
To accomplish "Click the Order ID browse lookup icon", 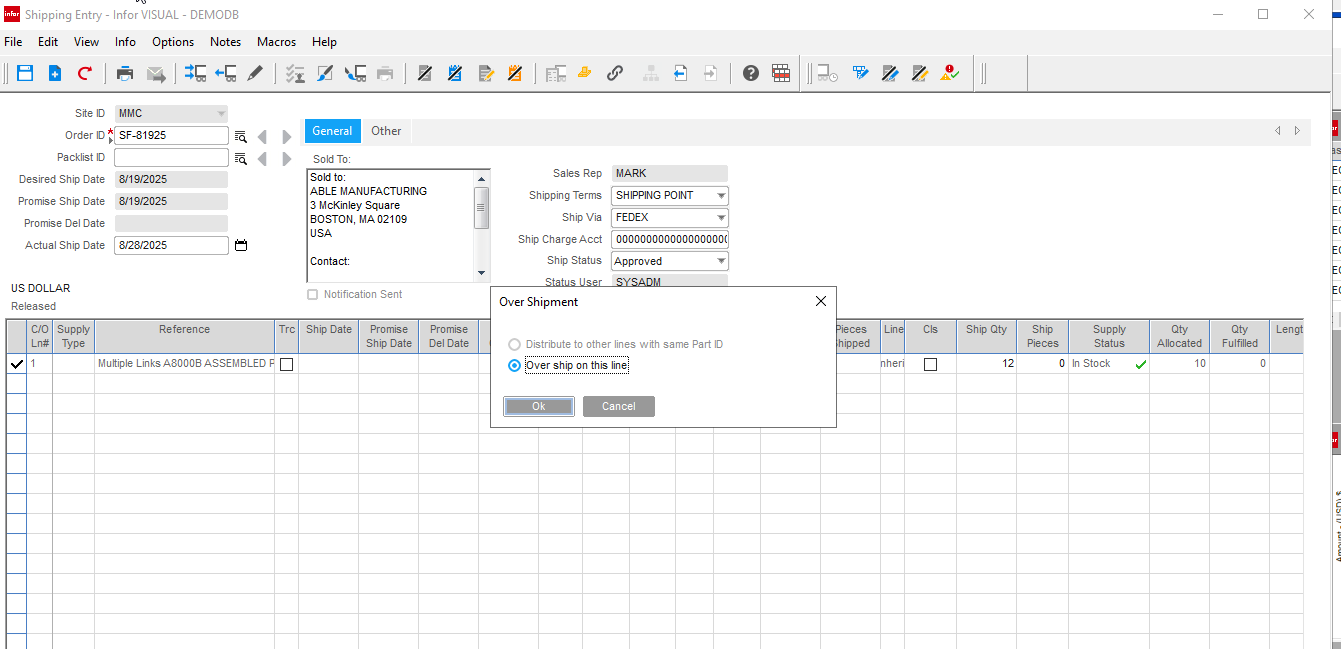I will (240, 136).
